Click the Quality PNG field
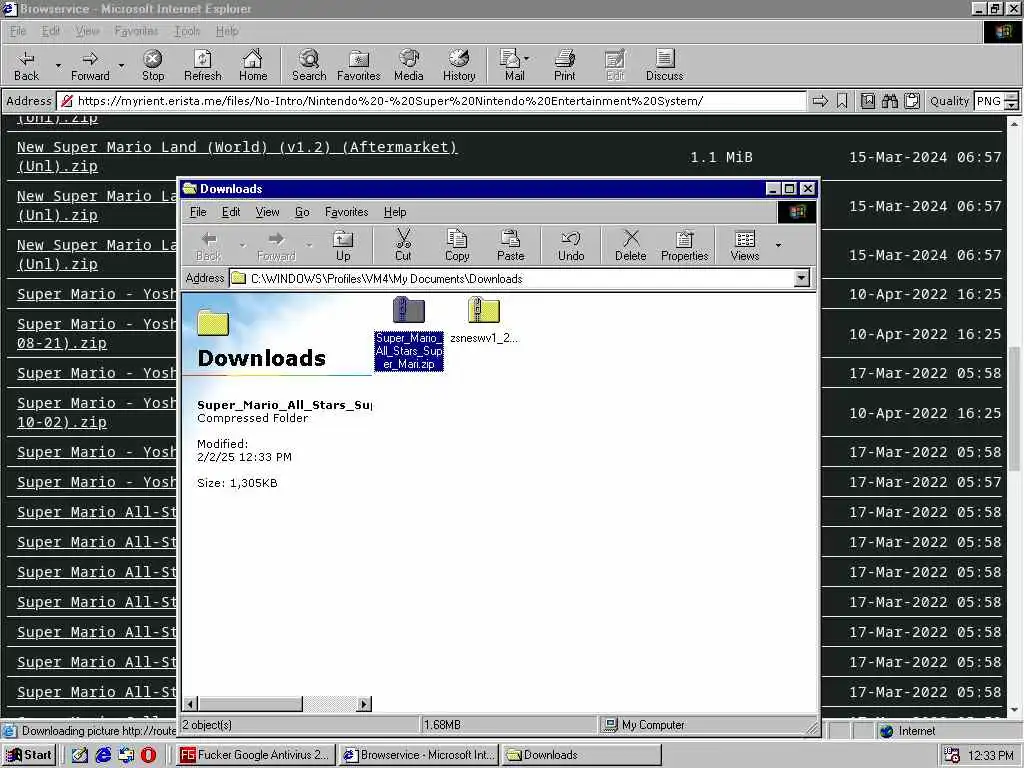 (989, 101)
